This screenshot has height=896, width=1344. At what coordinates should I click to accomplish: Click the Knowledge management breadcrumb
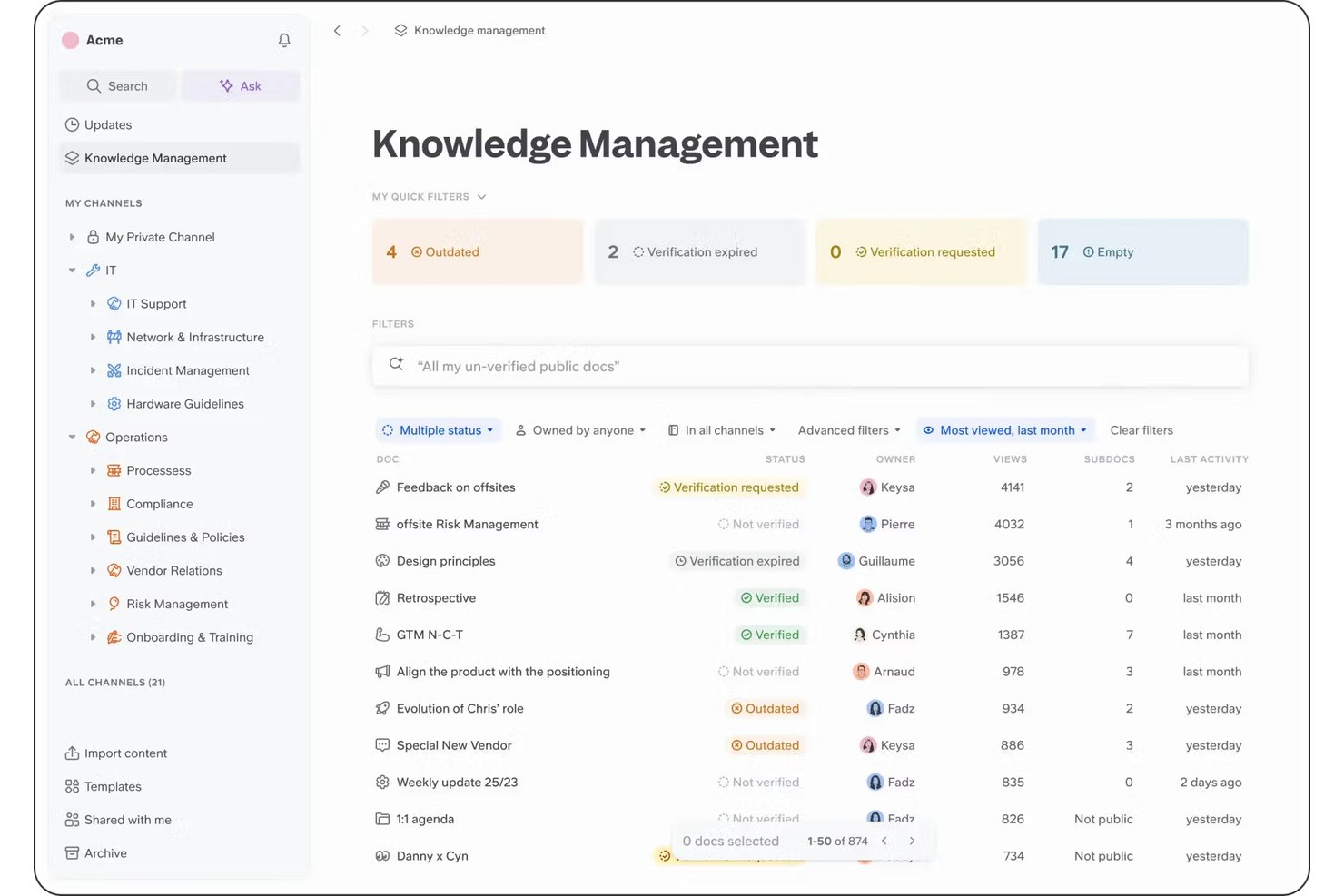tap(469, 31)
